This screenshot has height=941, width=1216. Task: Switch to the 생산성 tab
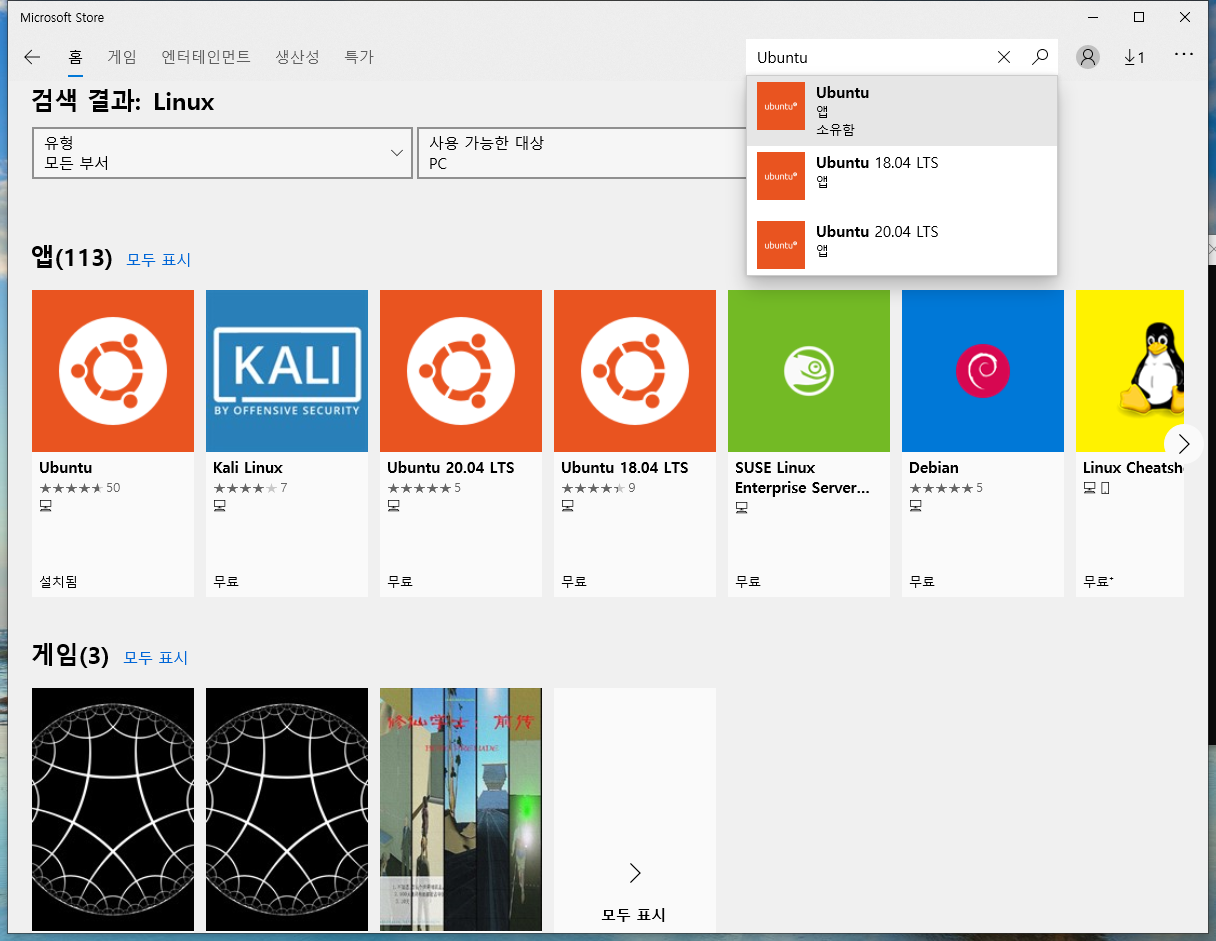[x=297, y=57]
